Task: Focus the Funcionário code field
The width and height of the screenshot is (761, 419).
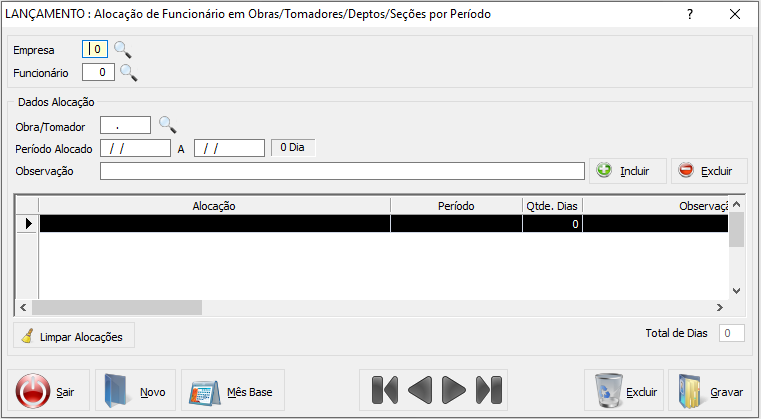Action: coord(99,72)
